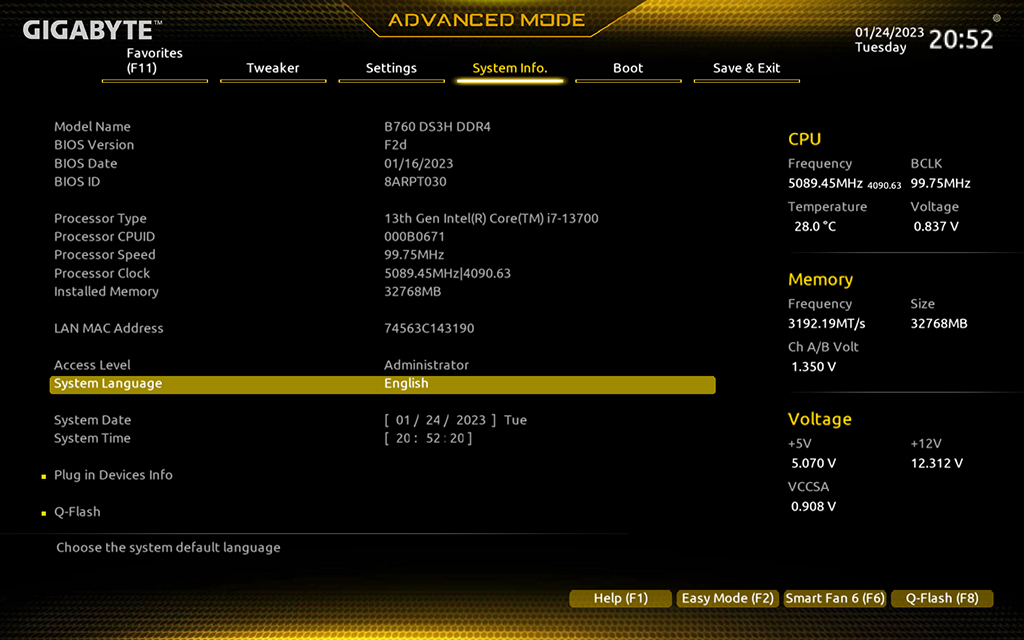
Task: Select the System Info. tab
Action: pos(510,68)
